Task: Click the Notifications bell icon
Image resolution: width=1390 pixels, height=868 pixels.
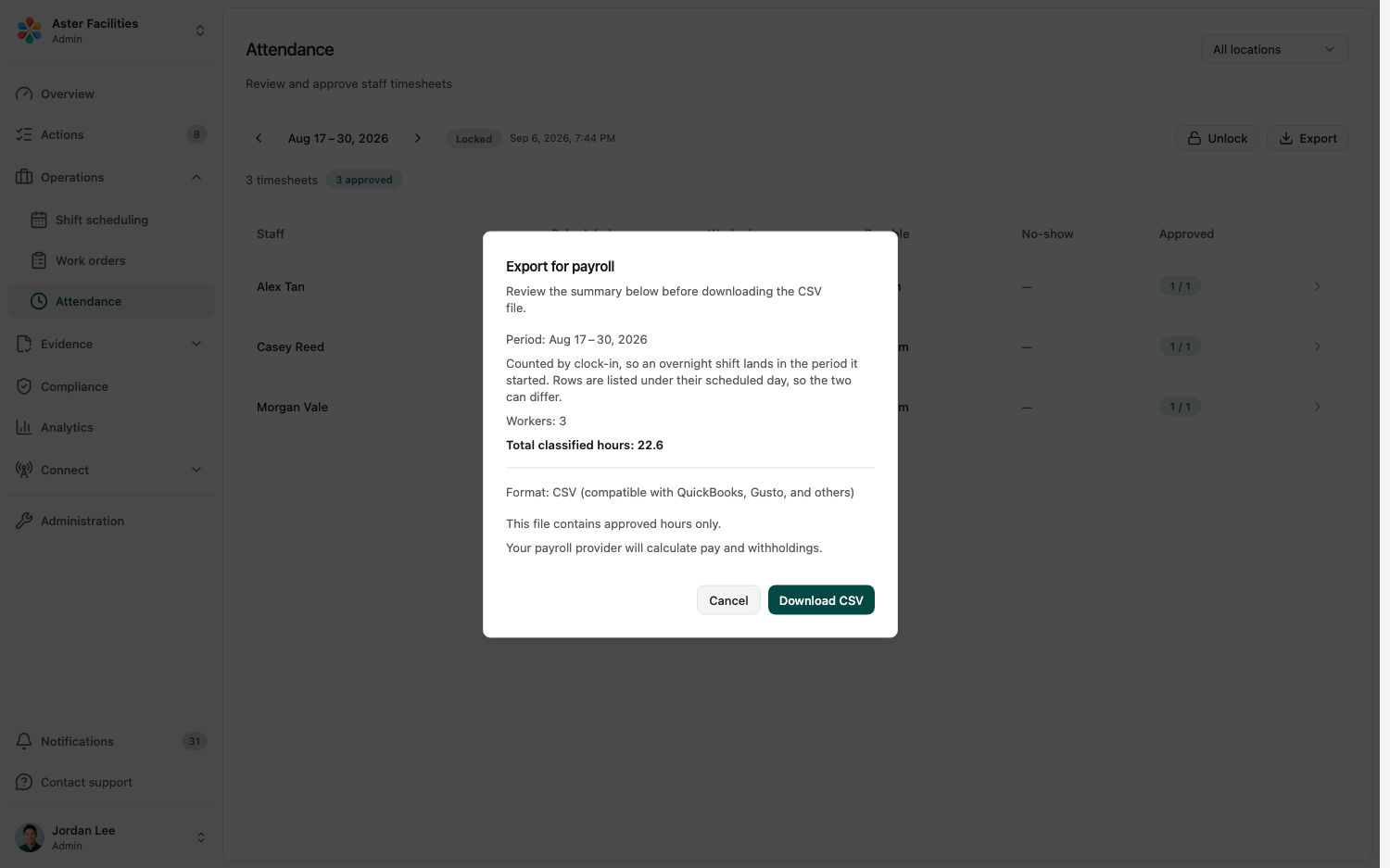Action: click(x=24, y=741)
